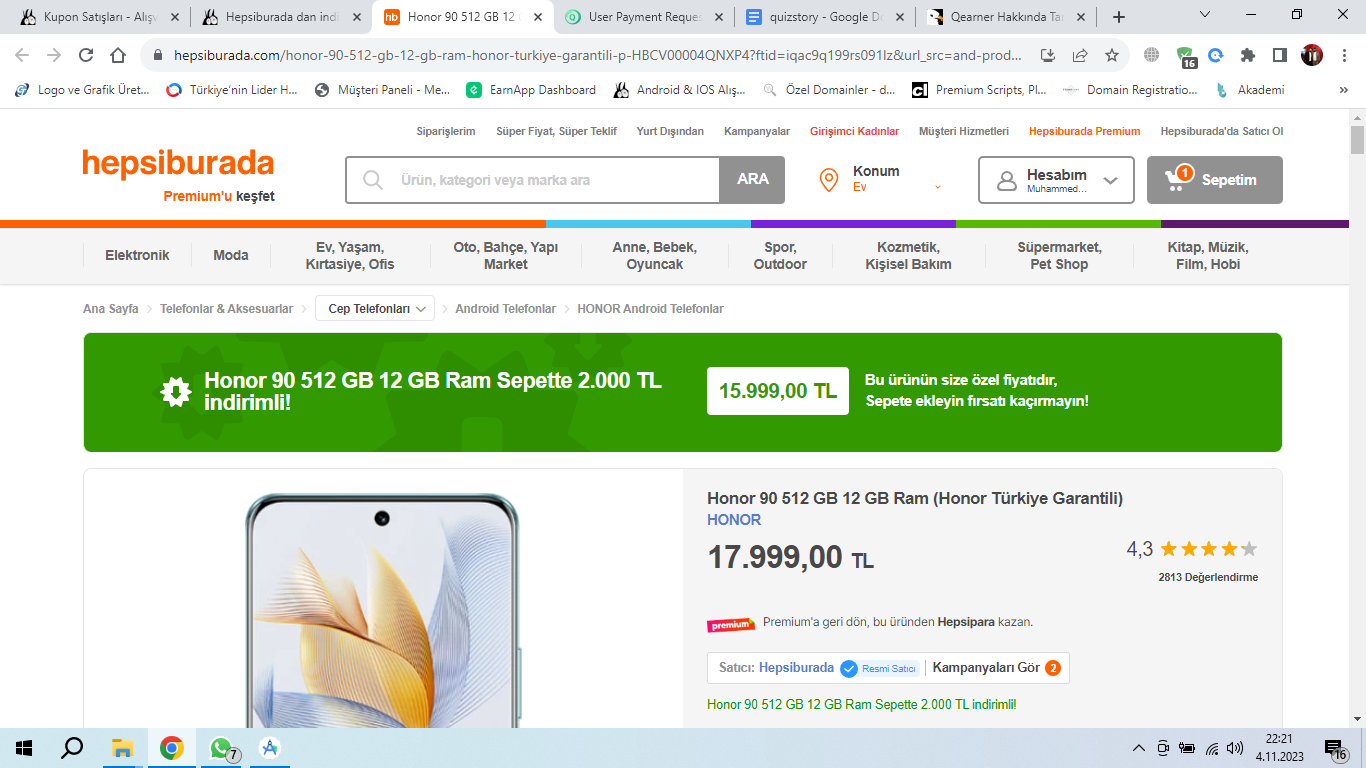Click the browser address bar URL
Image resolution: width=1366 pixels, height=768 pixels.
coord(600,56)
